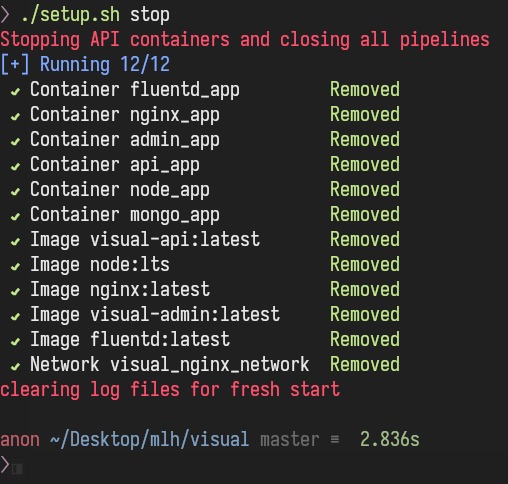
Task: Click 'Removed' status for visual-api:latest
Action: coord(365,239)
